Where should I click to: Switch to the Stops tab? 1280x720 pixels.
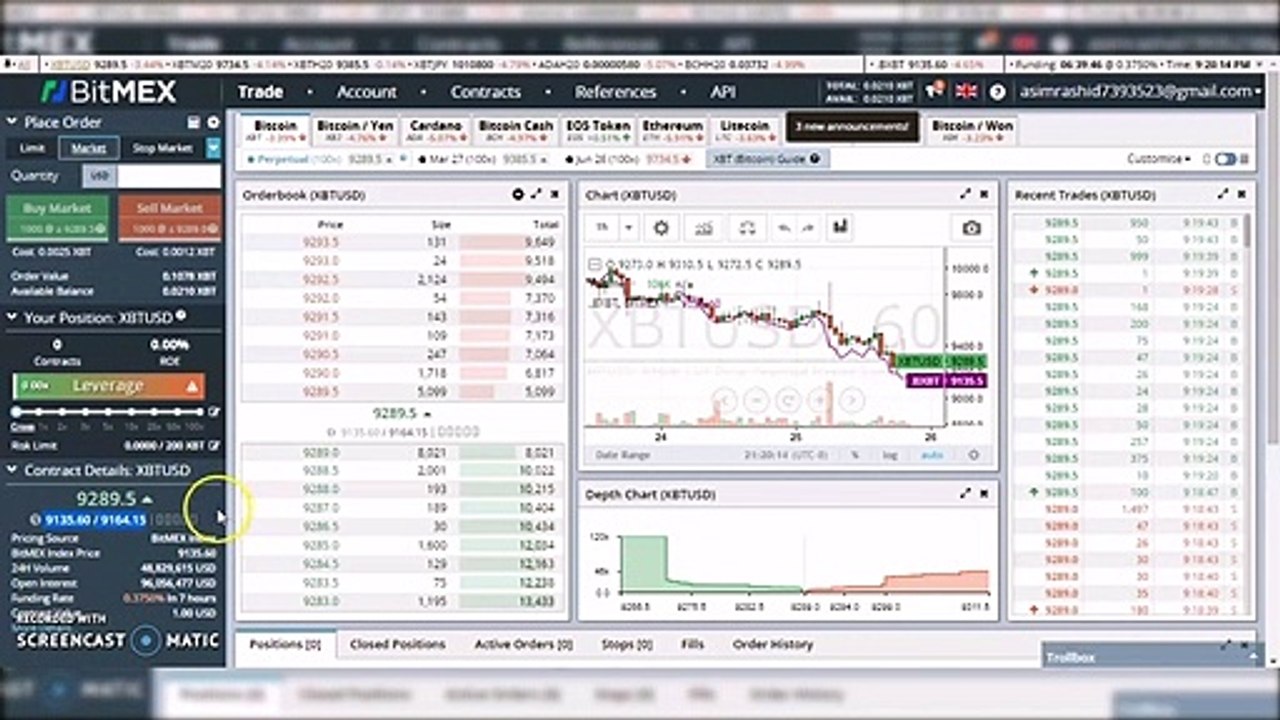tap(627, 645)
